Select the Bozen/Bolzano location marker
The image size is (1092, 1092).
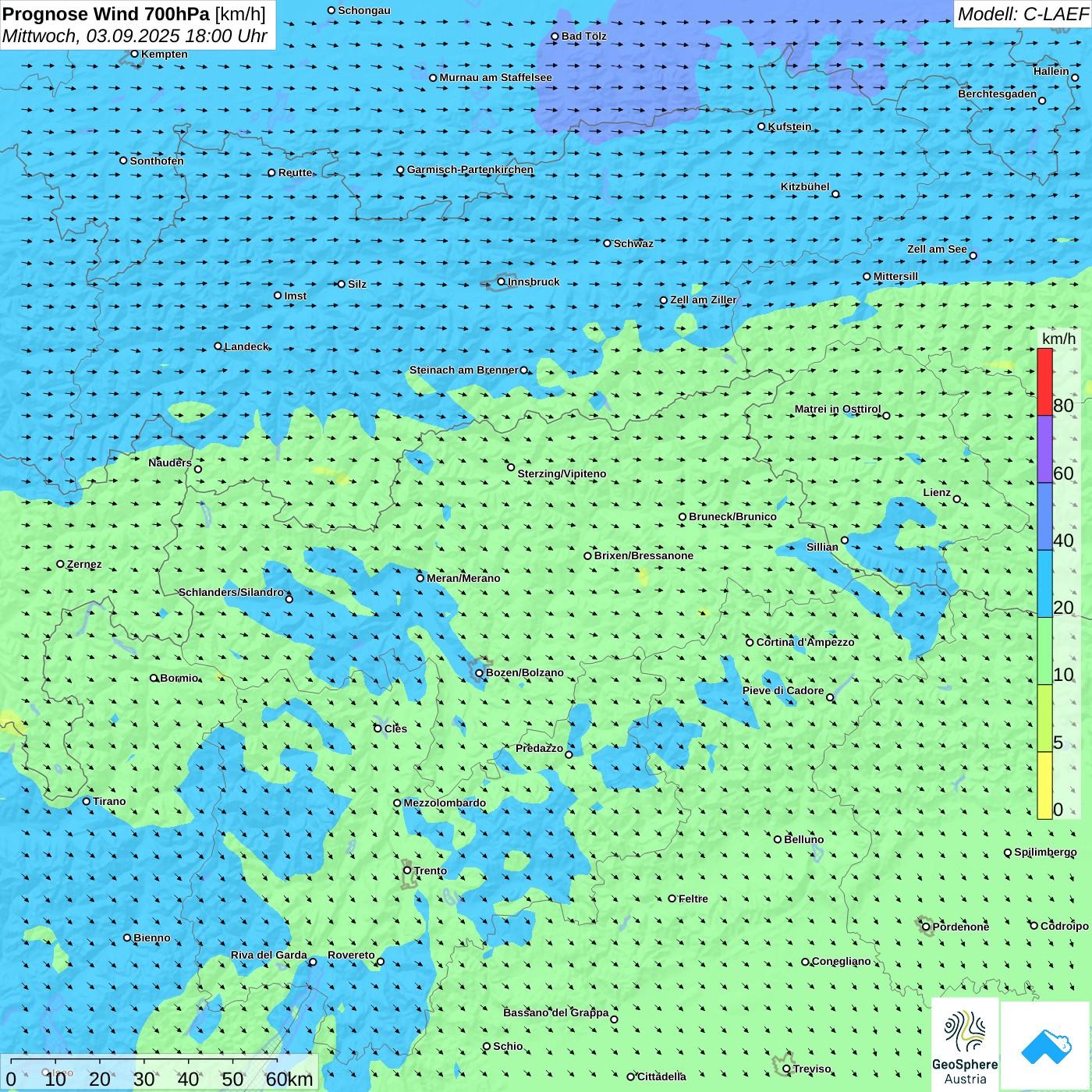pyautogui.click(x=480, y=673)
